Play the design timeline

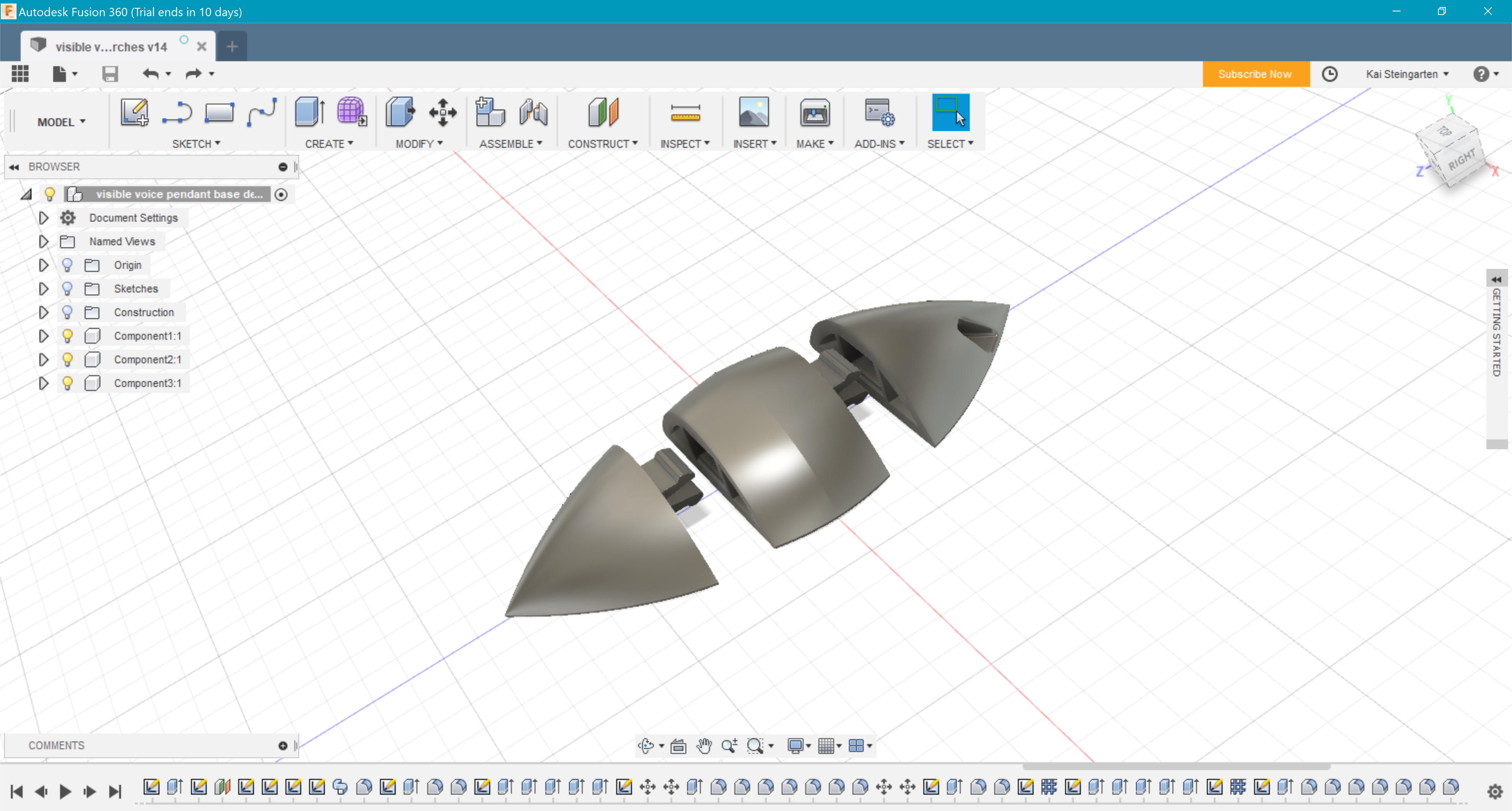click(x=65, y=792)
